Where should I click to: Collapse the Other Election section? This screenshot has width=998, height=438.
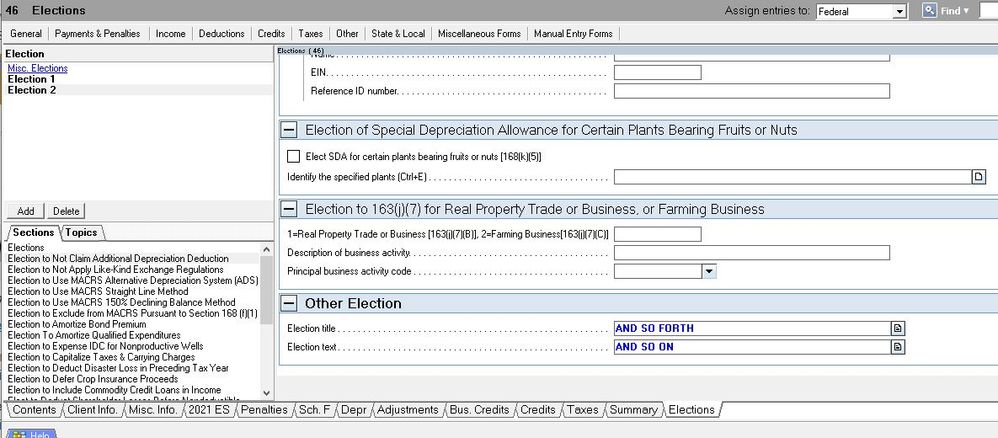coord(289,303)
